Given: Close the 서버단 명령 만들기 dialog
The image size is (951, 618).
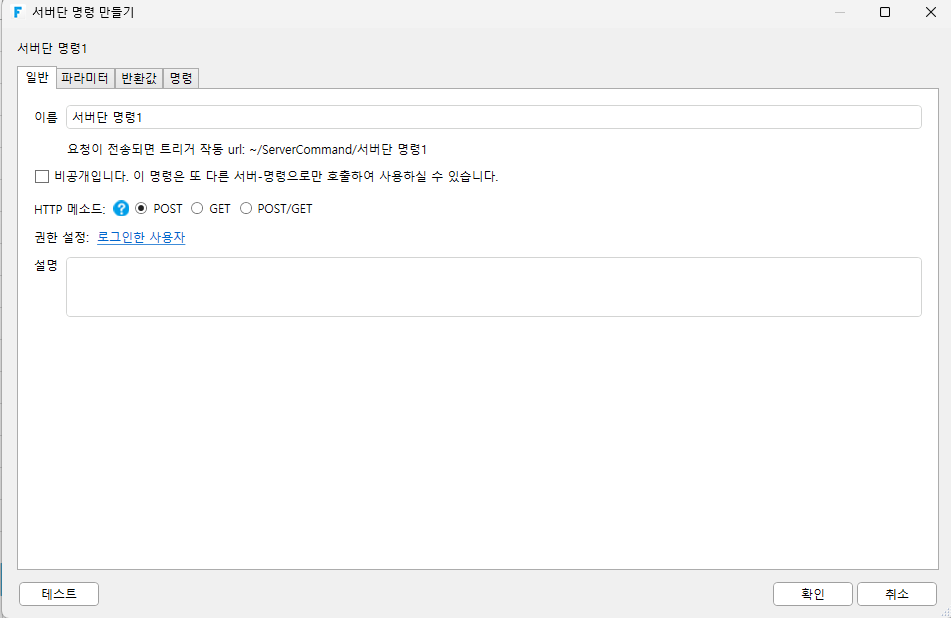Looking at the screenshot, I should coord(931,12).
